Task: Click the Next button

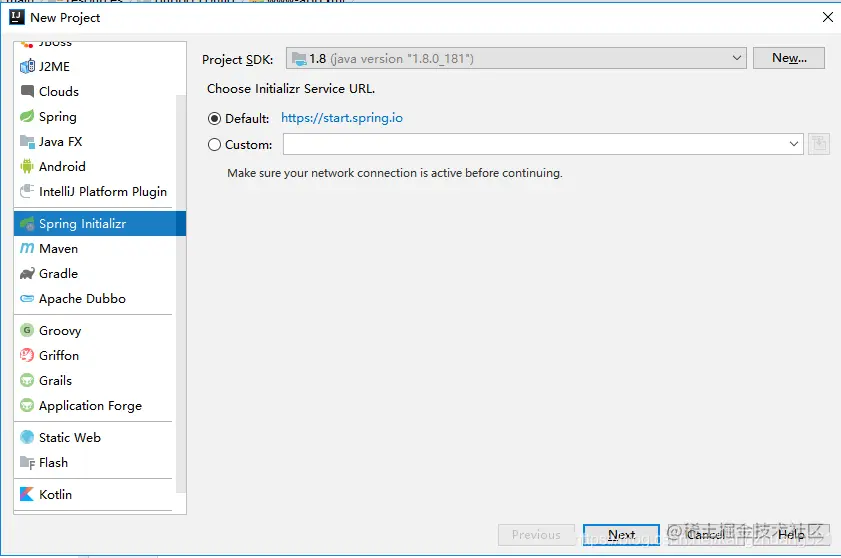Action: (621, 534)
